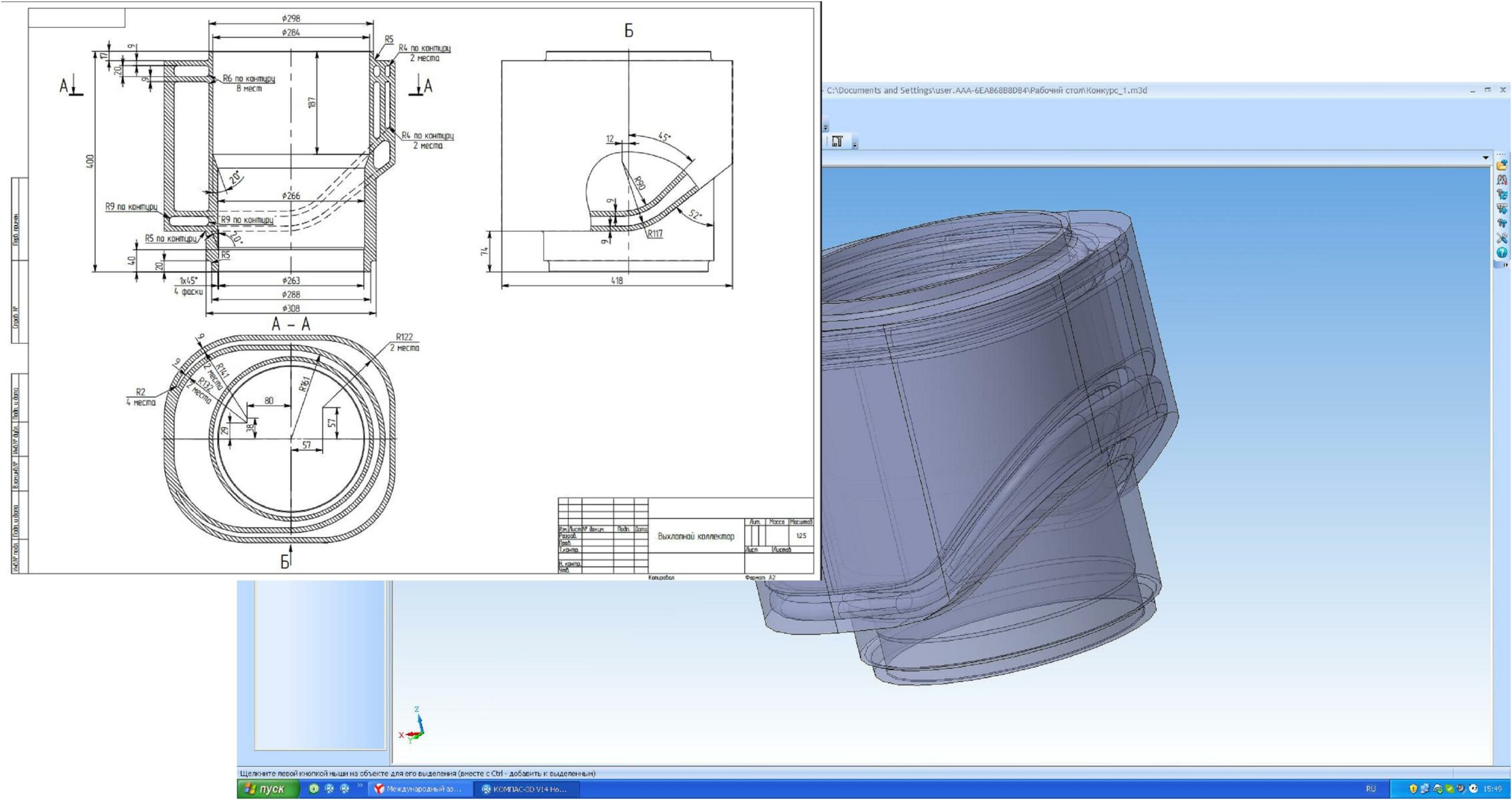Screen dimensions: 1512x800
Task: Open the blue question mark help icon
Action: coord(1502,253)
